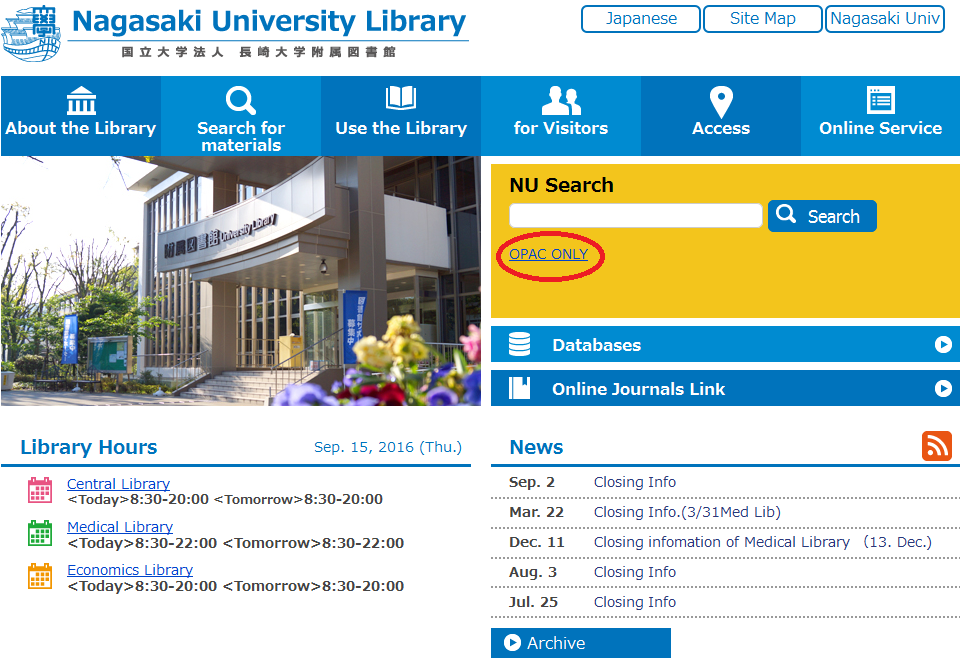Open the Use the Library menu
The height and width of the screenshot is (665, 960).
[x=401, y=116]
